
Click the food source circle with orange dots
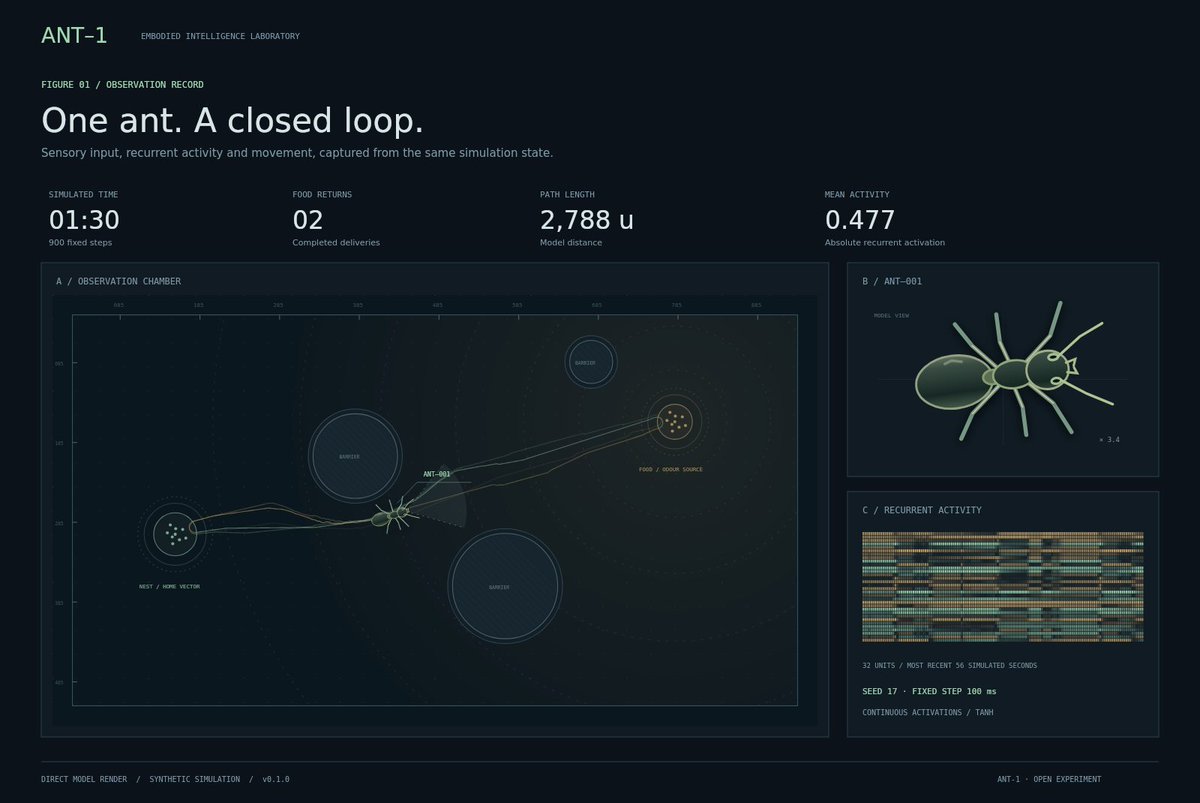coord(675,421)
